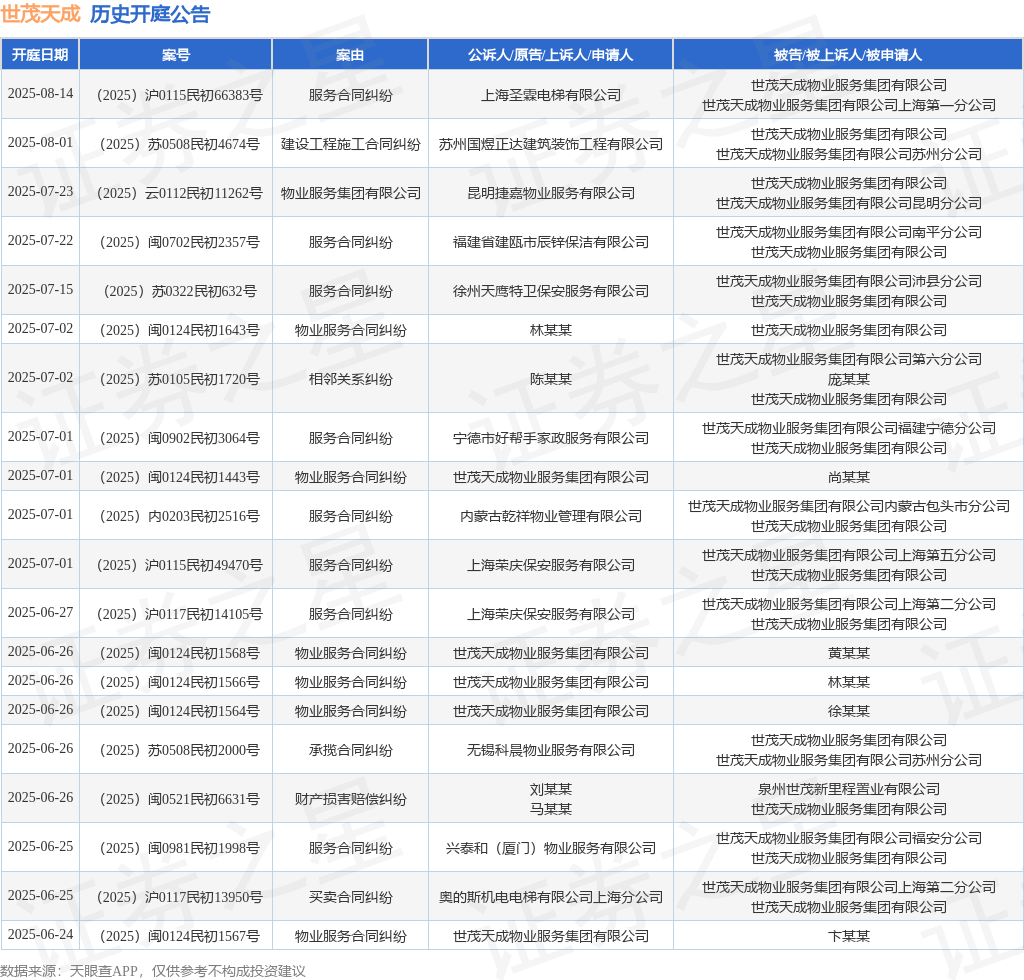Select defendant 泉州世茂新里程置业有限公司
This screenshot has height=980, width=1024.
(x=848, y=789)
